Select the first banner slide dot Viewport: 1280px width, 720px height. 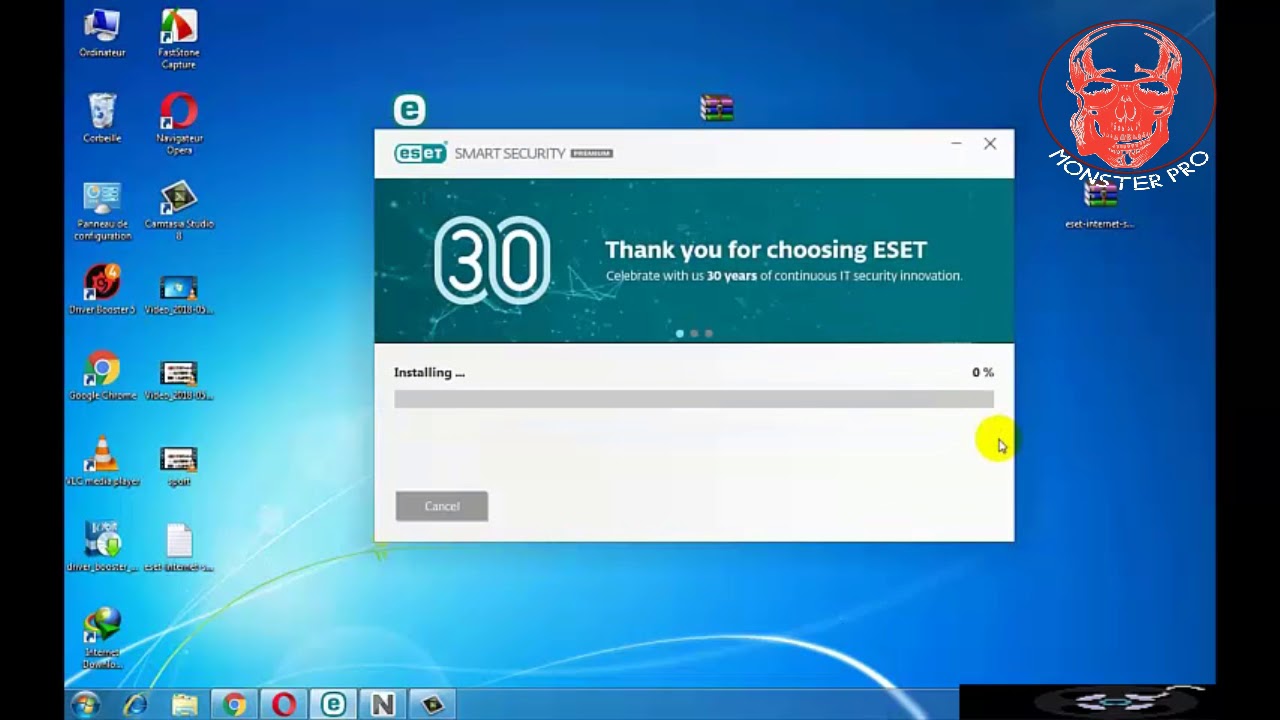pos(680,333)
